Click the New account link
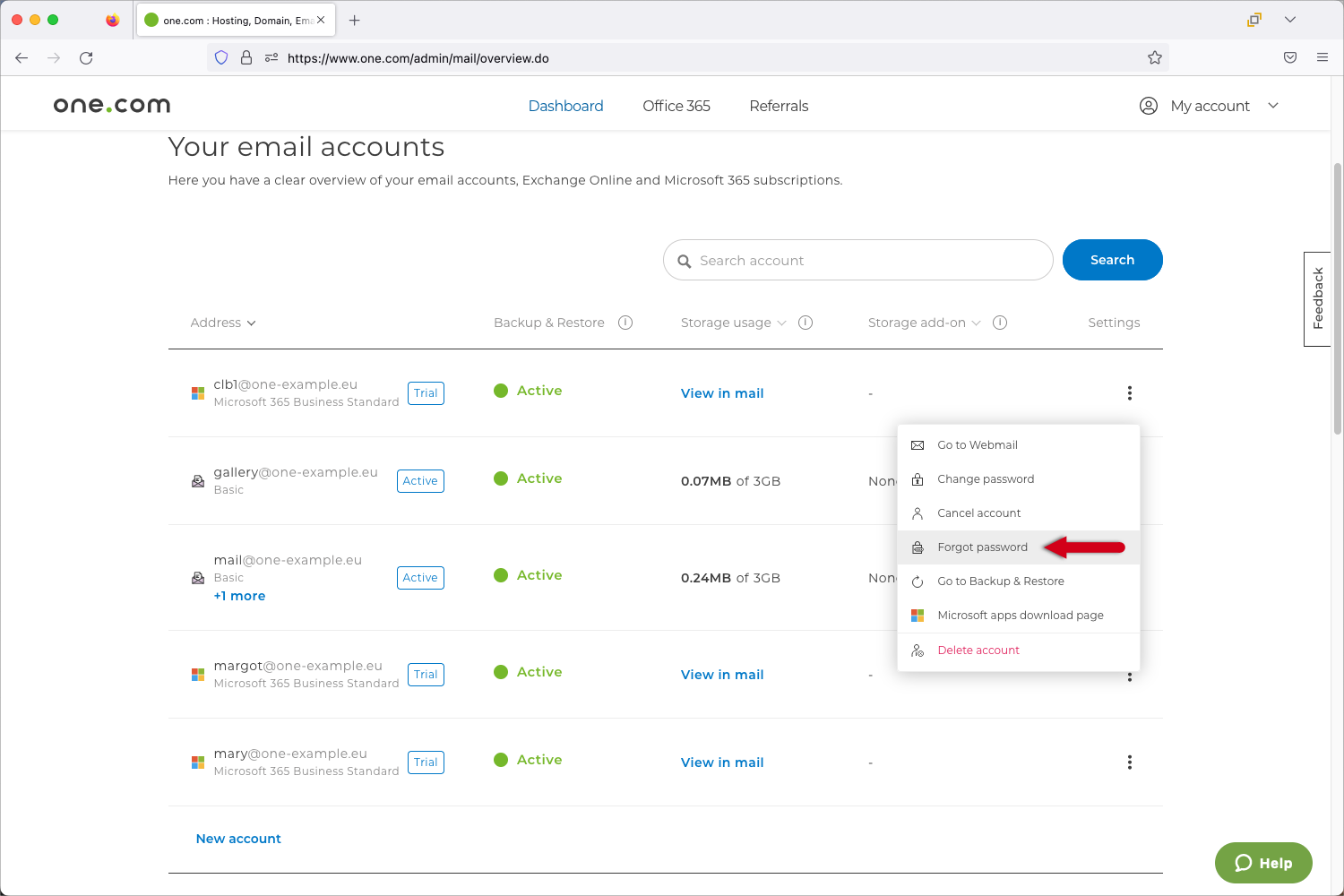 click(238, 839)
